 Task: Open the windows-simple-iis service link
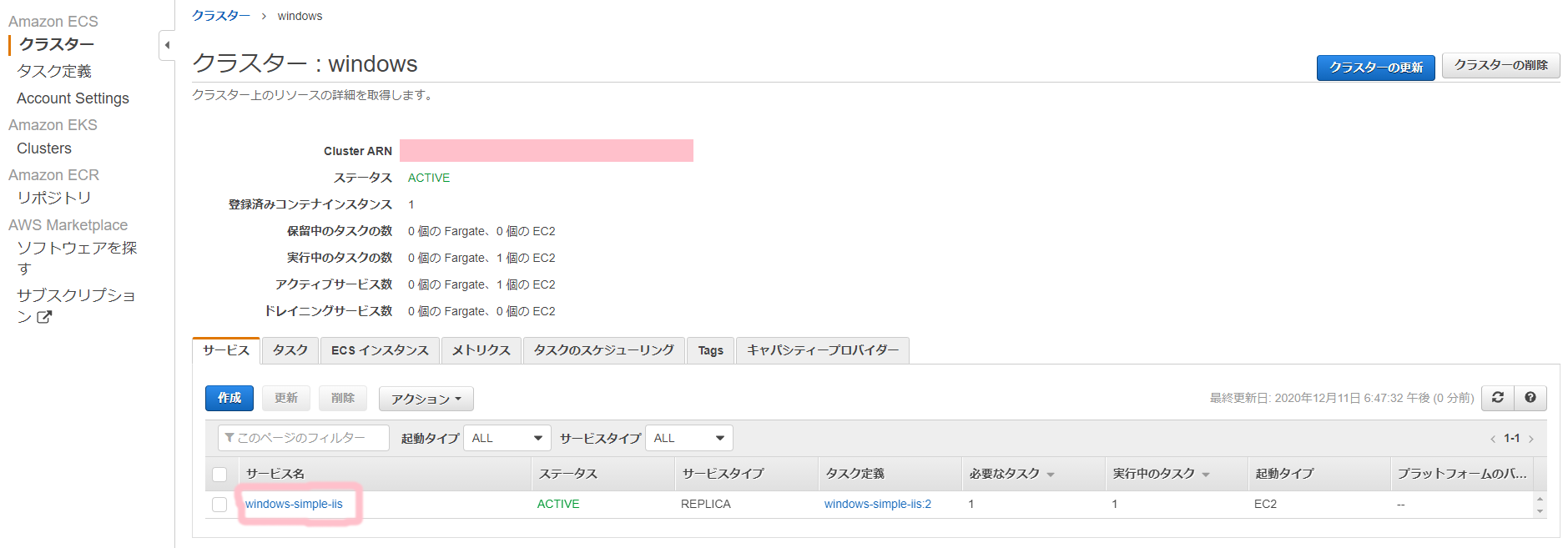click(x=294, y=504)
